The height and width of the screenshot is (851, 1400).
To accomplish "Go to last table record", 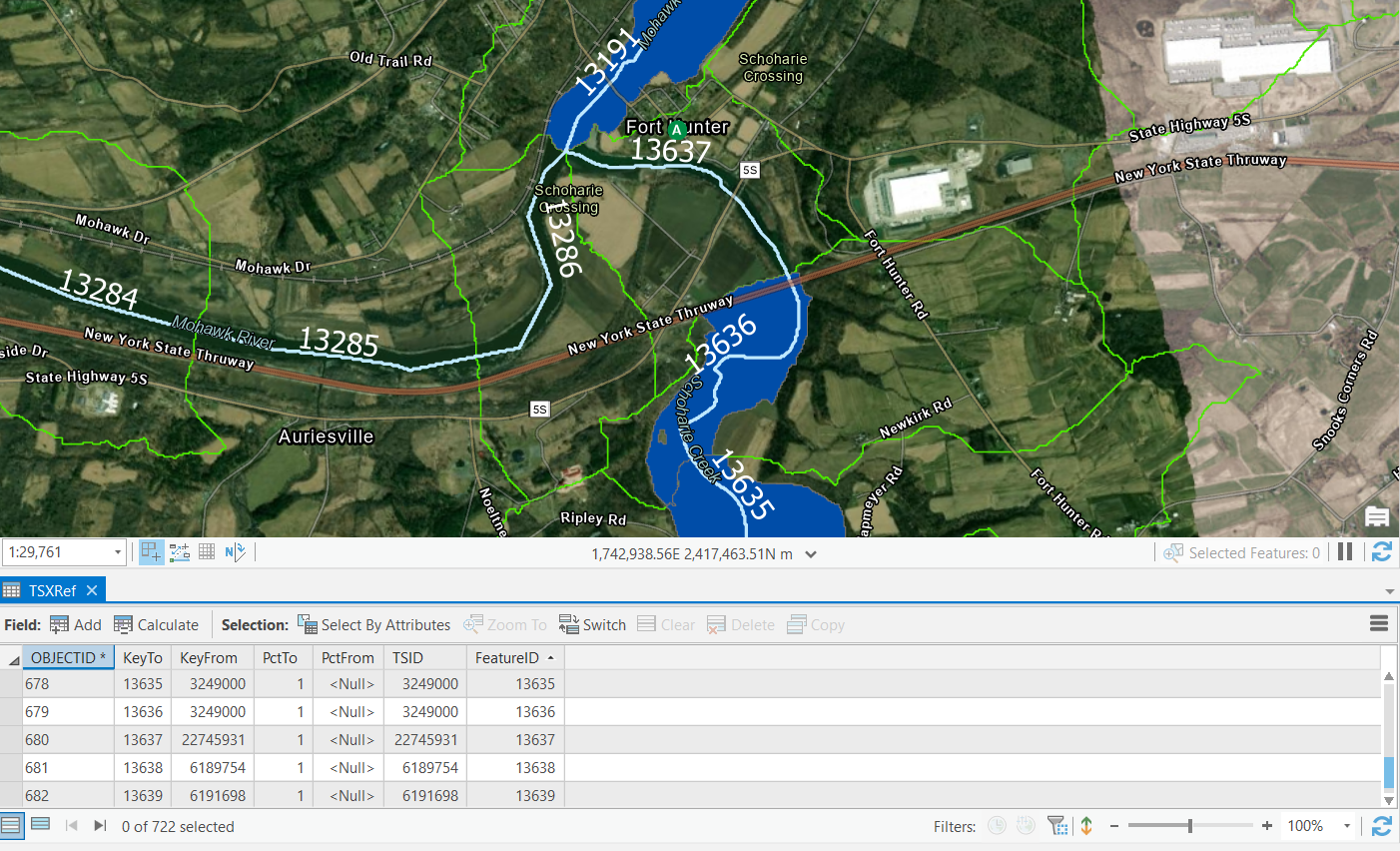I will 100,826.
